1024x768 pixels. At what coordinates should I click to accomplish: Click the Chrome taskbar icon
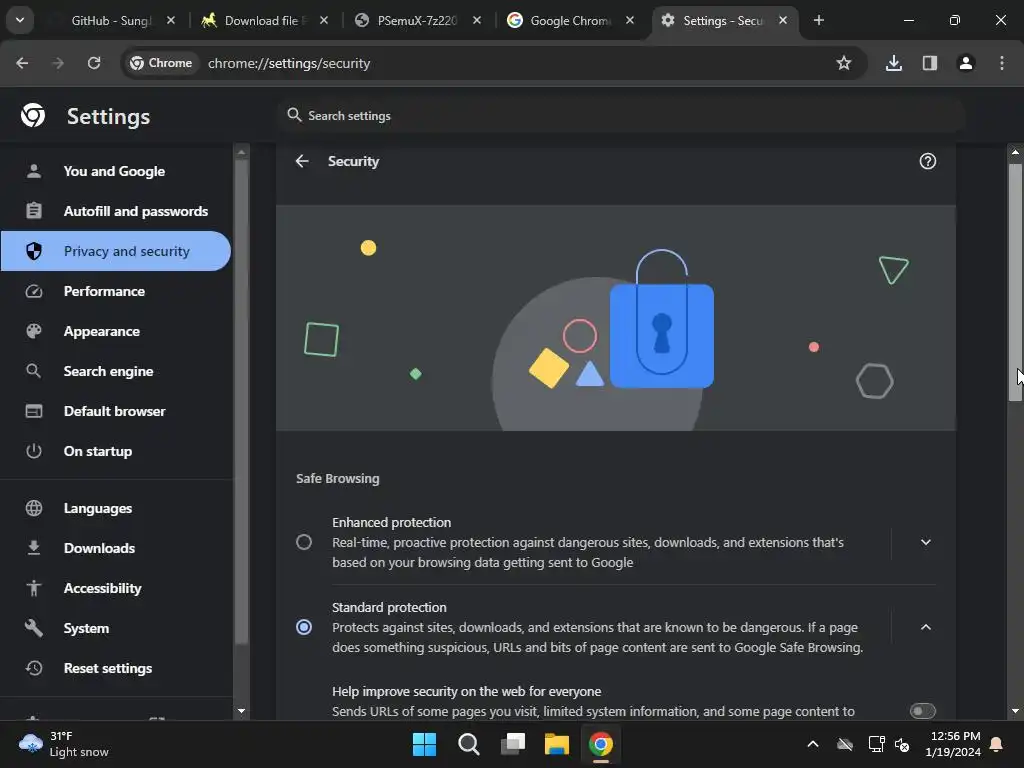pos(601,744)
